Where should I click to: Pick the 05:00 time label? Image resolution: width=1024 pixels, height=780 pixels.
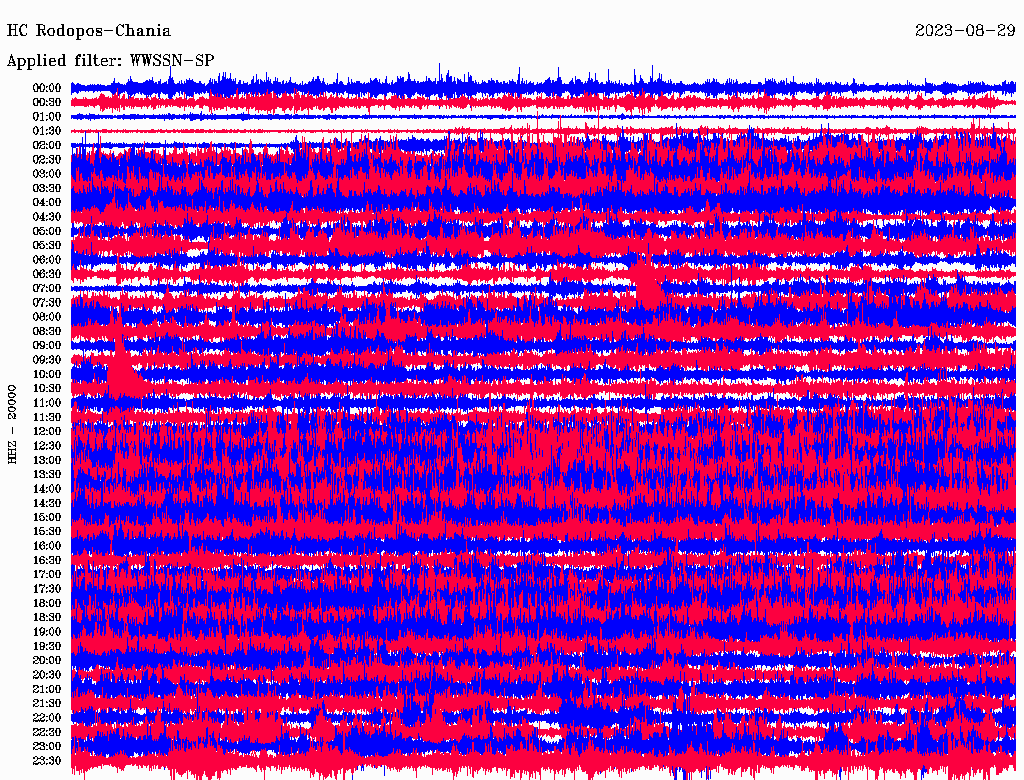point(47,231)
